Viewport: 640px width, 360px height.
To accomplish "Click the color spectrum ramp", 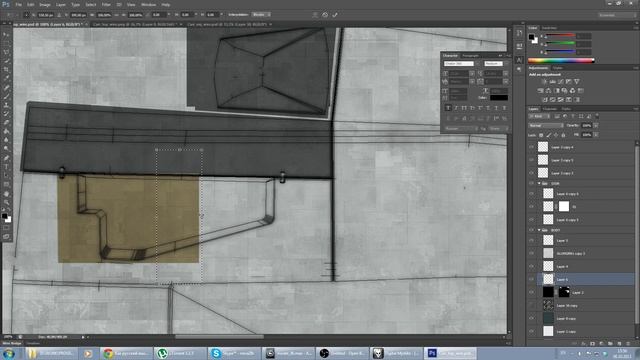I will 561,60.
